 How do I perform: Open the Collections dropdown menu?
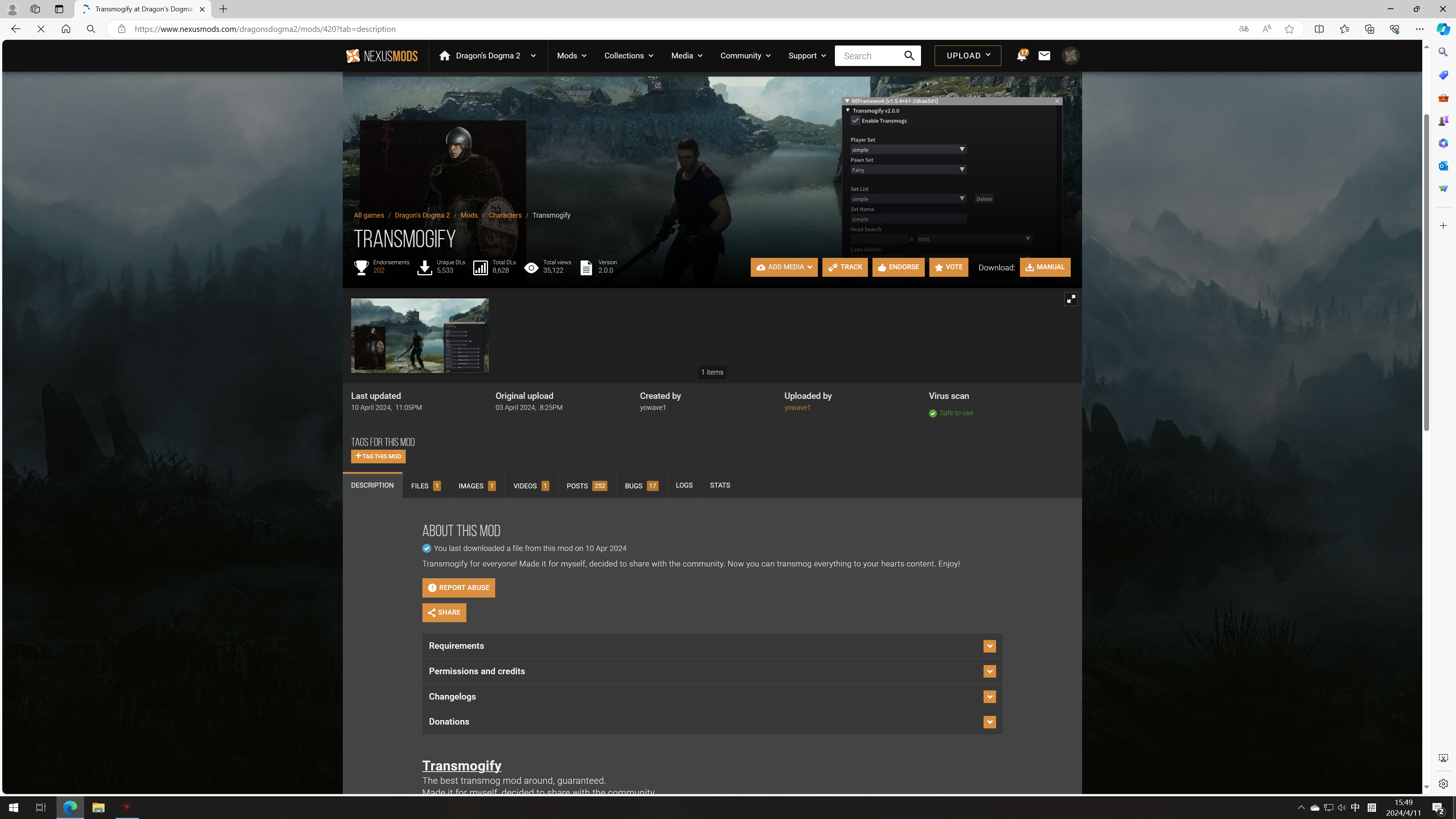pyautogui.click(x=629, y=55)
